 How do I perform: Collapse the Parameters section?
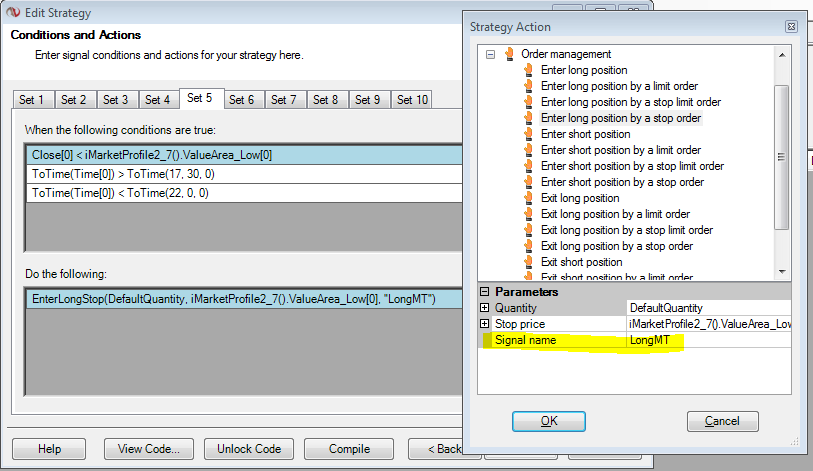pyautogui.click(x=484, y=292)
